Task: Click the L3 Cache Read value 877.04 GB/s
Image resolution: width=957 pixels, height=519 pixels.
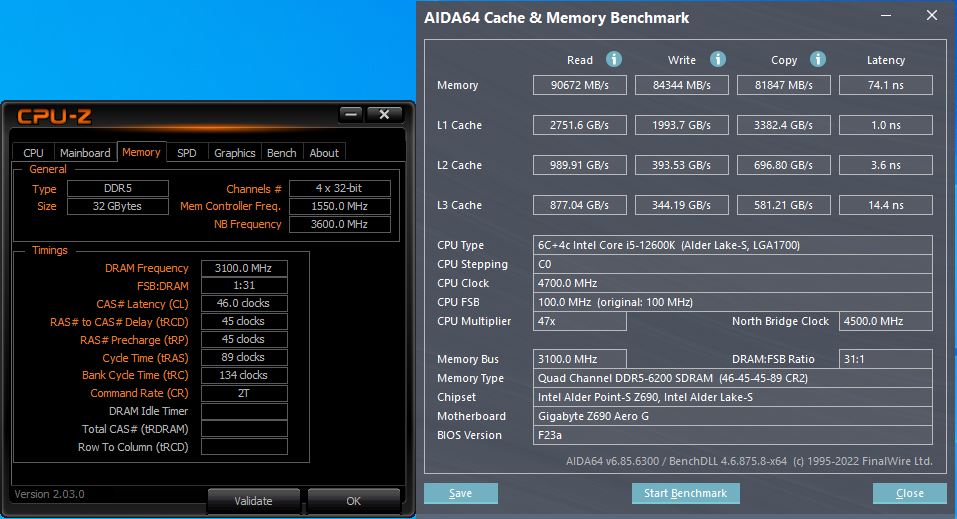Action: [x=580, y=205]
